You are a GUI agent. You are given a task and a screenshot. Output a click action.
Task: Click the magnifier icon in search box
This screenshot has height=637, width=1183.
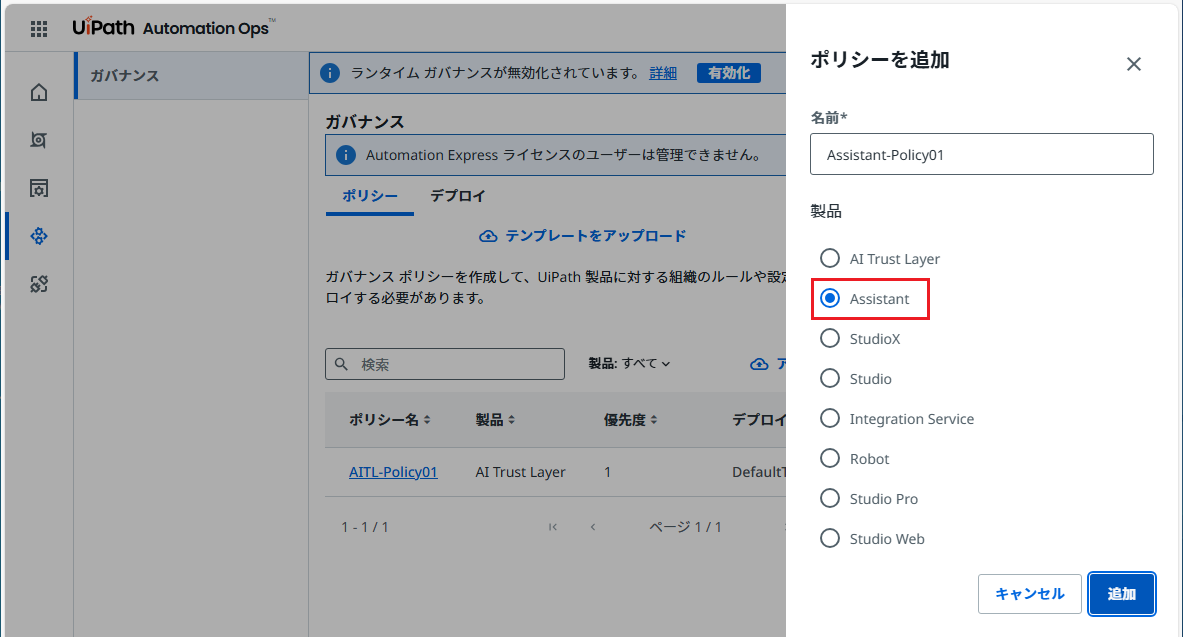[x=342, y=365]
